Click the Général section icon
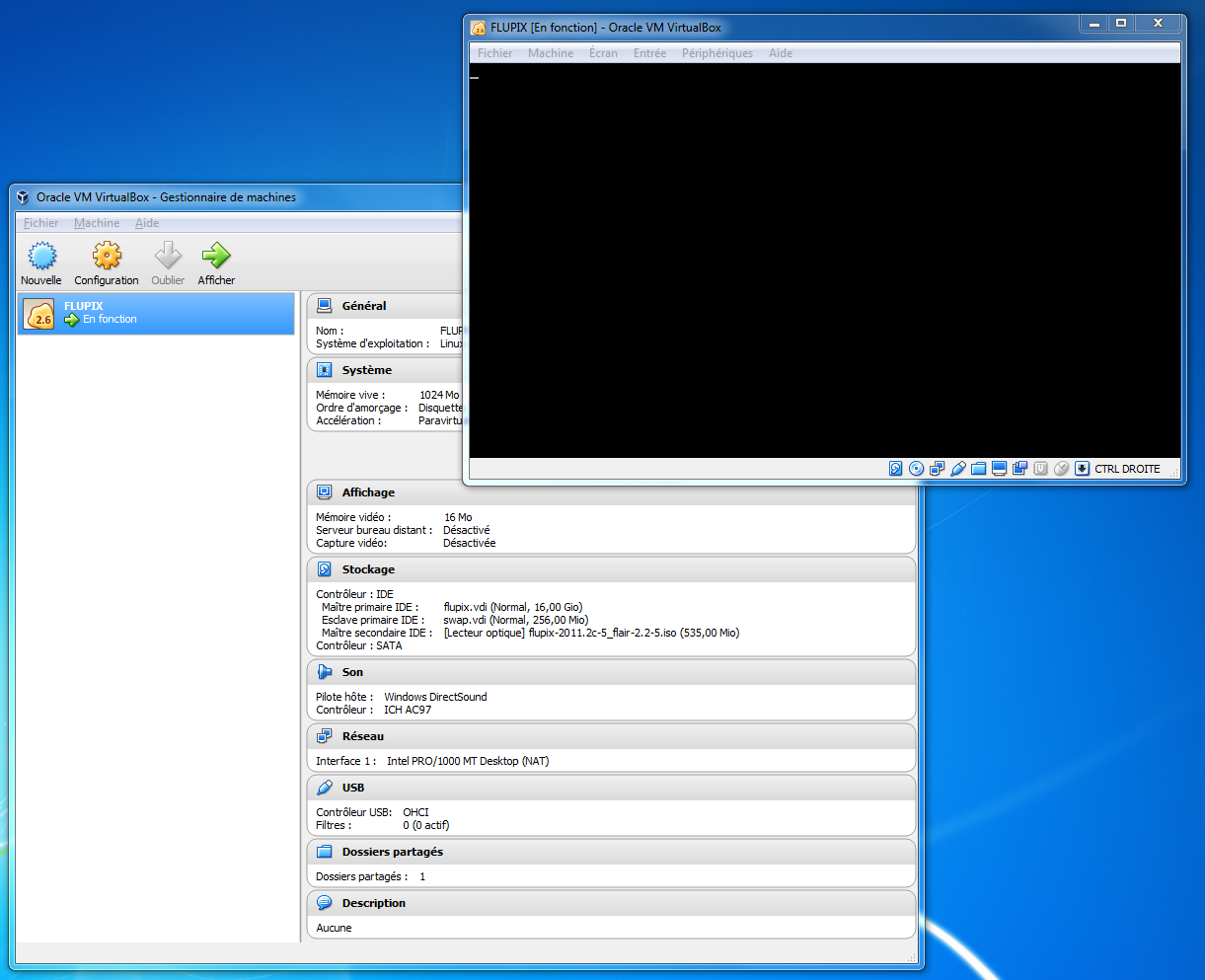This screenshot has height=980, width=1205. [x=325, y=306]
